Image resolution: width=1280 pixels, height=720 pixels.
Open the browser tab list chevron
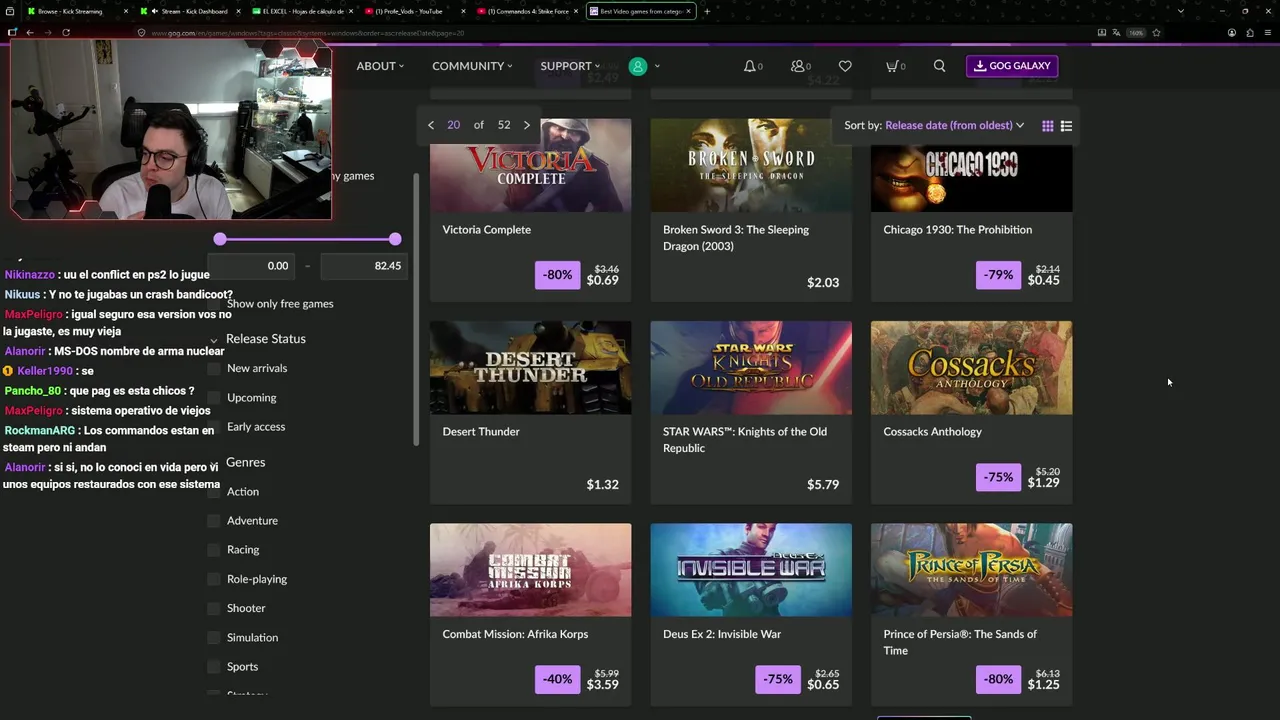pyautogui.click(x=1181, y=11)
